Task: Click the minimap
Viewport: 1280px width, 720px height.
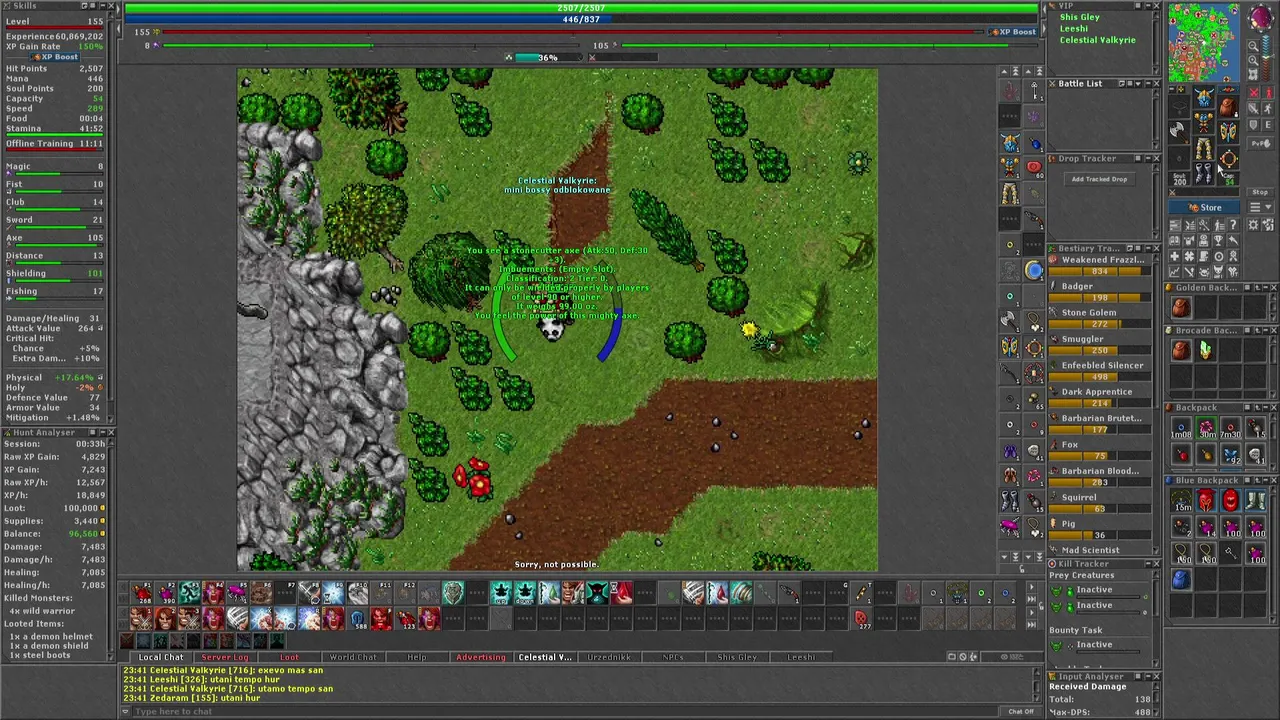Action: point(1204,42)
